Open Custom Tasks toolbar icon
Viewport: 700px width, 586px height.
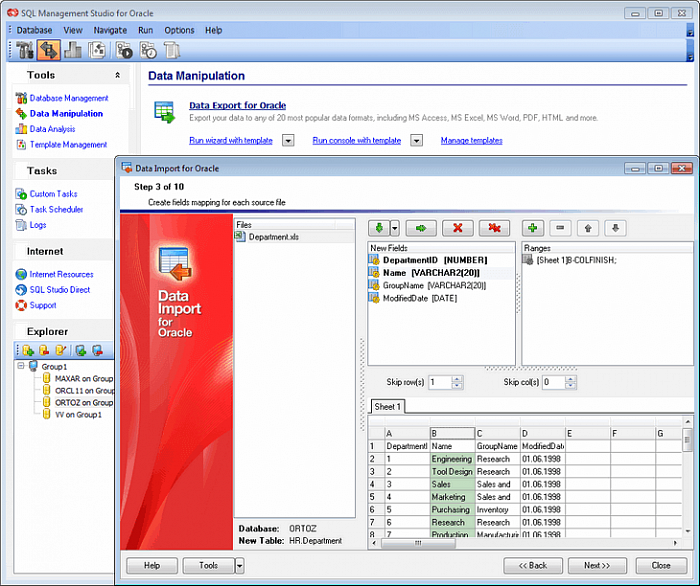(x=125, y=50)
